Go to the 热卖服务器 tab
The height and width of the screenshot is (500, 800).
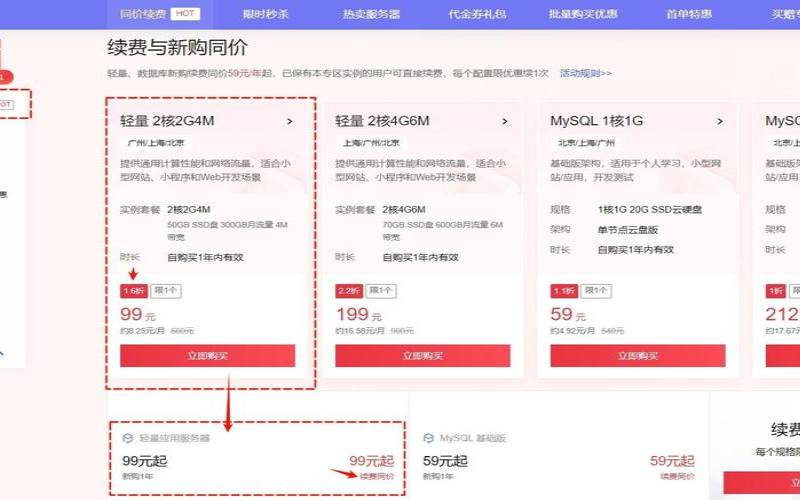pyautogui.click(x=371, y=14)
